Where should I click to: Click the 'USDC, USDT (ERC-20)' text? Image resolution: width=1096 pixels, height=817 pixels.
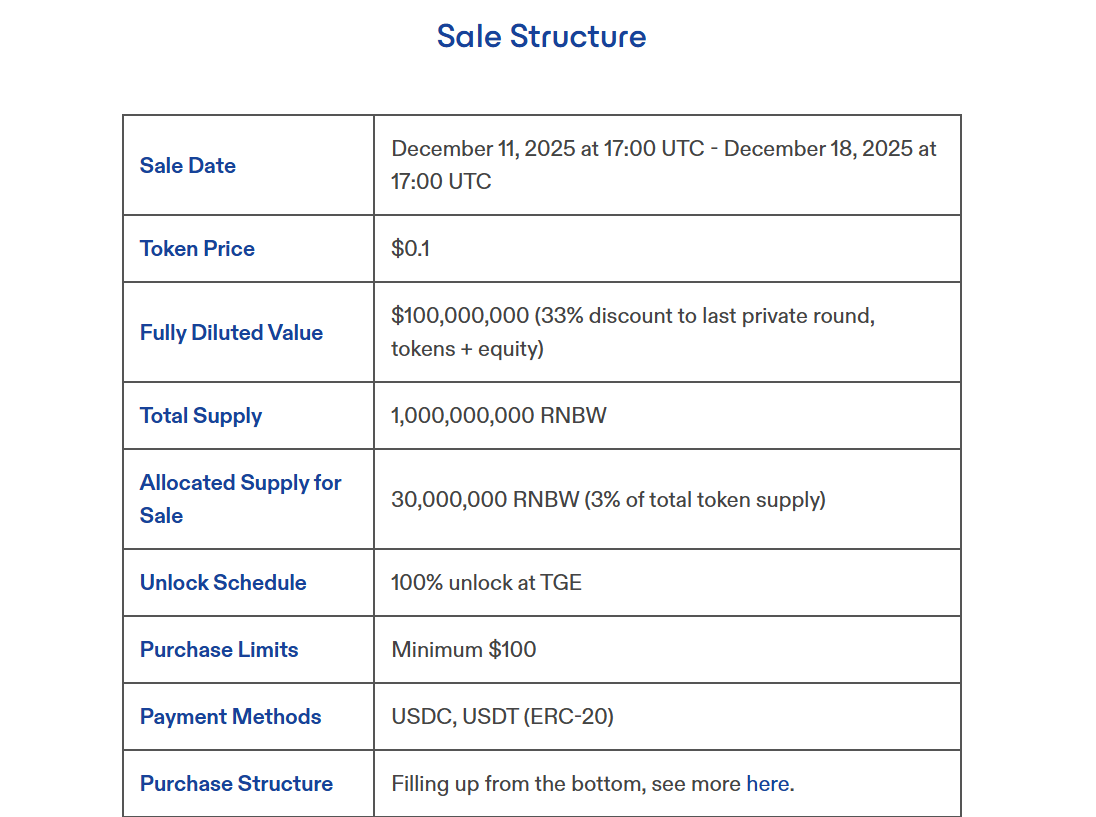click(502, 717)
